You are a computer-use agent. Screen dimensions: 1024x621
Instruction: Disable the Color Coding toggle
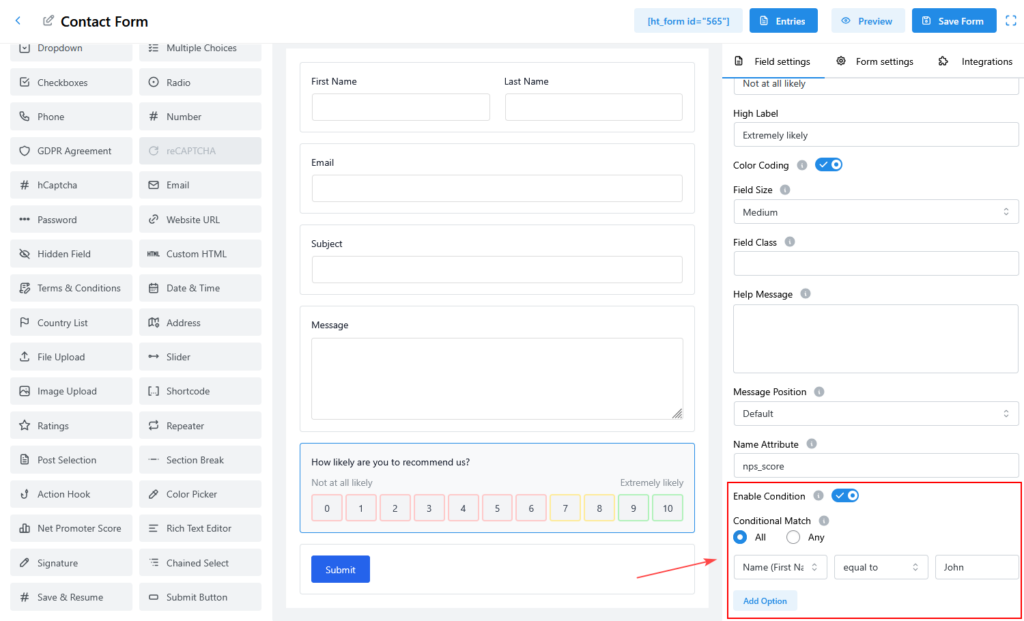click(x=829, y=165)
